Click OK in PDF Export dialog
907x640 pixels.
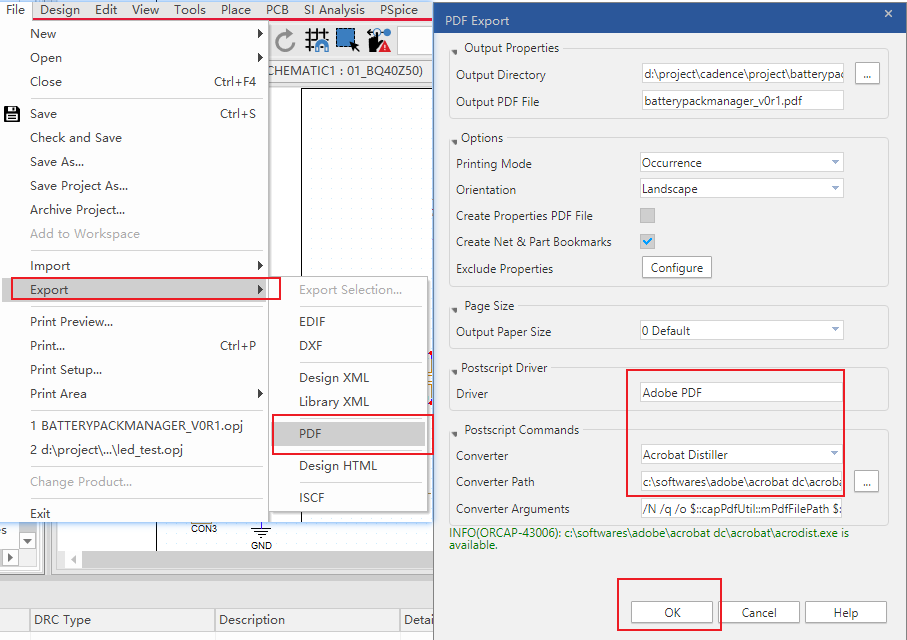pos(672,612)
